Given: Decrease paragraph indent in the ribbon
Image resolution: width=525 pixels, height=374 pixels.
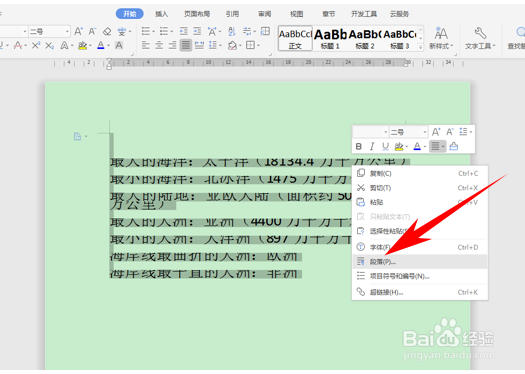Looking at the screenshot, I should [183, 31].
